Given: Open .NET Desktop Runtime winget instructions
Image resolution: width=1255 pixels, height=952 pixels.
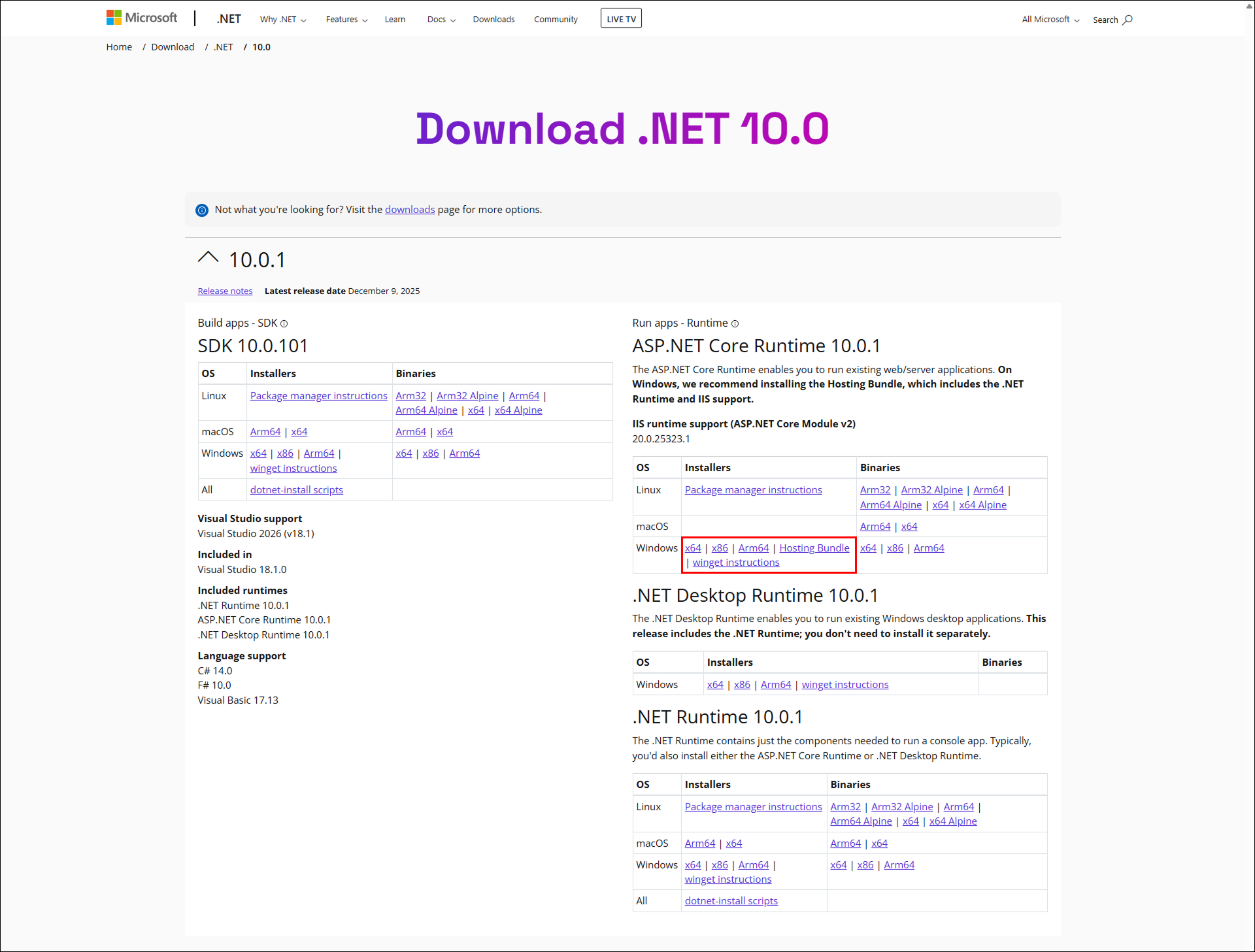Looking at the screenshot, I should coord(845,685).
